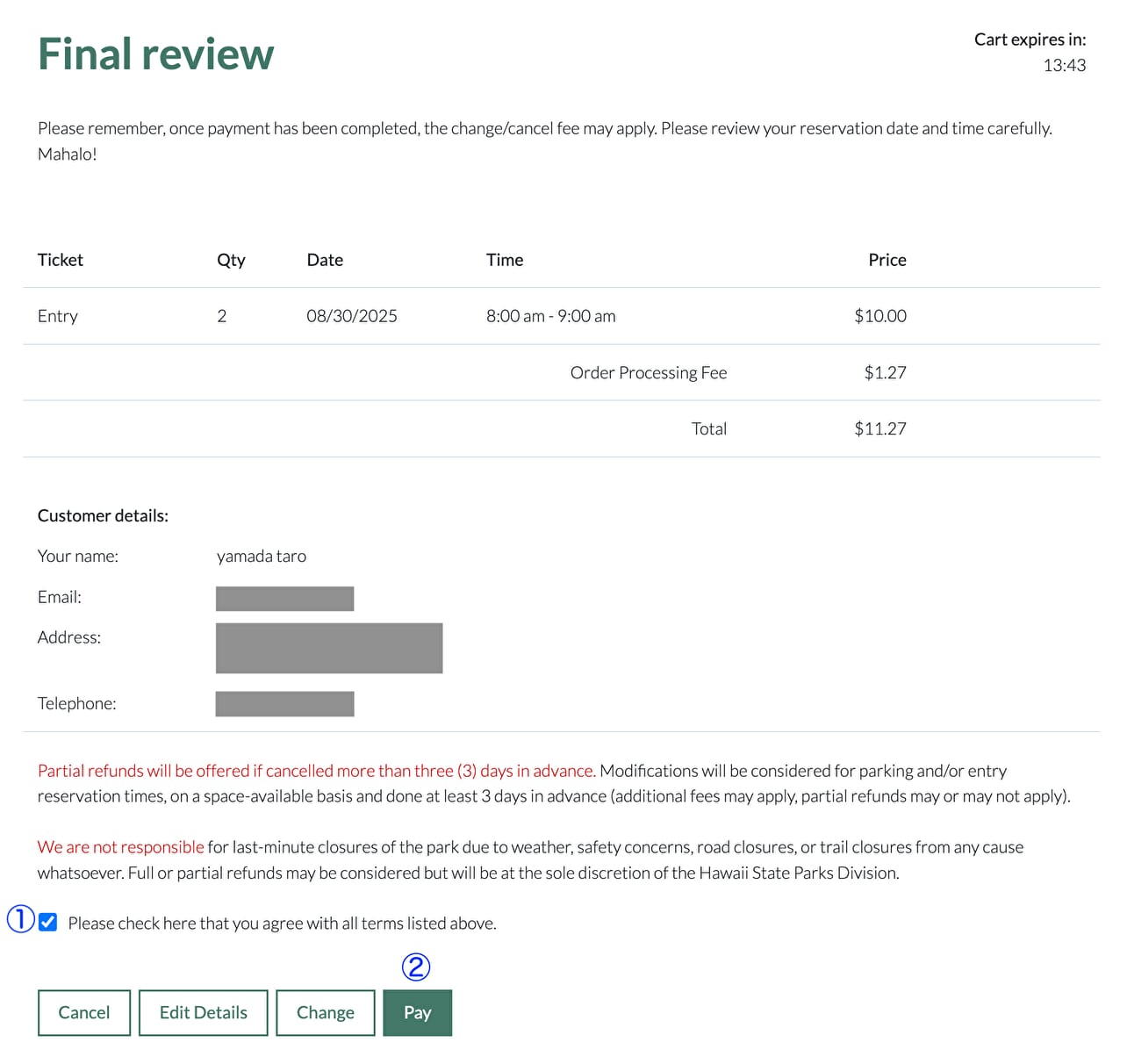Click the Cancel button
Screen dimensions: 1127x1064
point(83,1012)
